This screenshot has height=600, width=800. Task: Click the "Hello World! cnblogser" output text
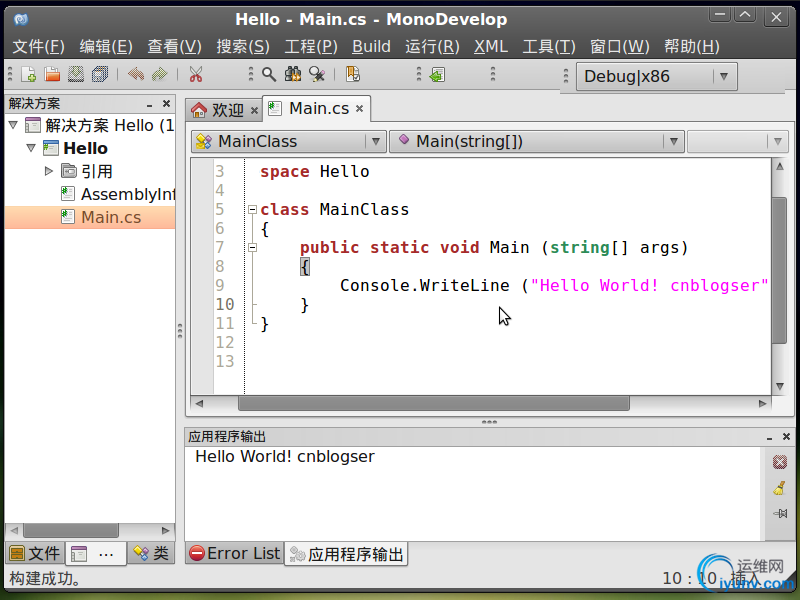[285, 456]
